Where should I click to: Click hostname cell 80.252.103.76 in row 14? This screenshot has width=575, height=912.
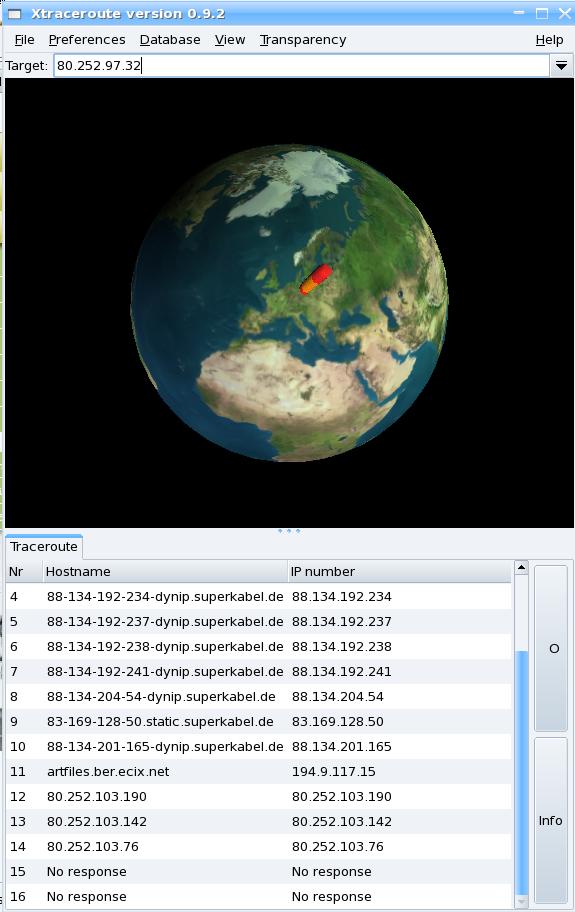93,847
